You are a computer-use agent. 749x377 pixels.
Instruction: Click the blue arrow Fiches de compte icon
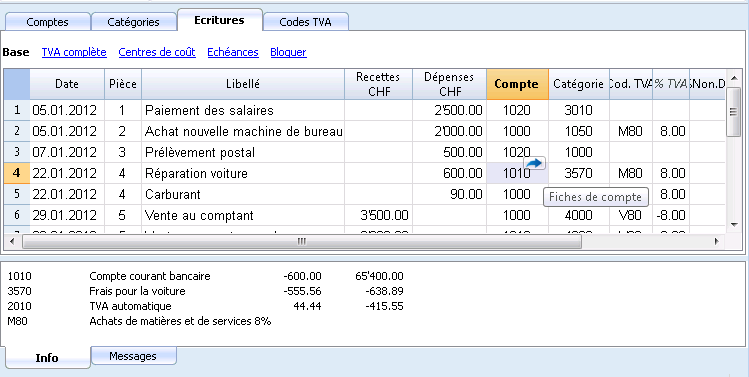(x=535, y=163)
